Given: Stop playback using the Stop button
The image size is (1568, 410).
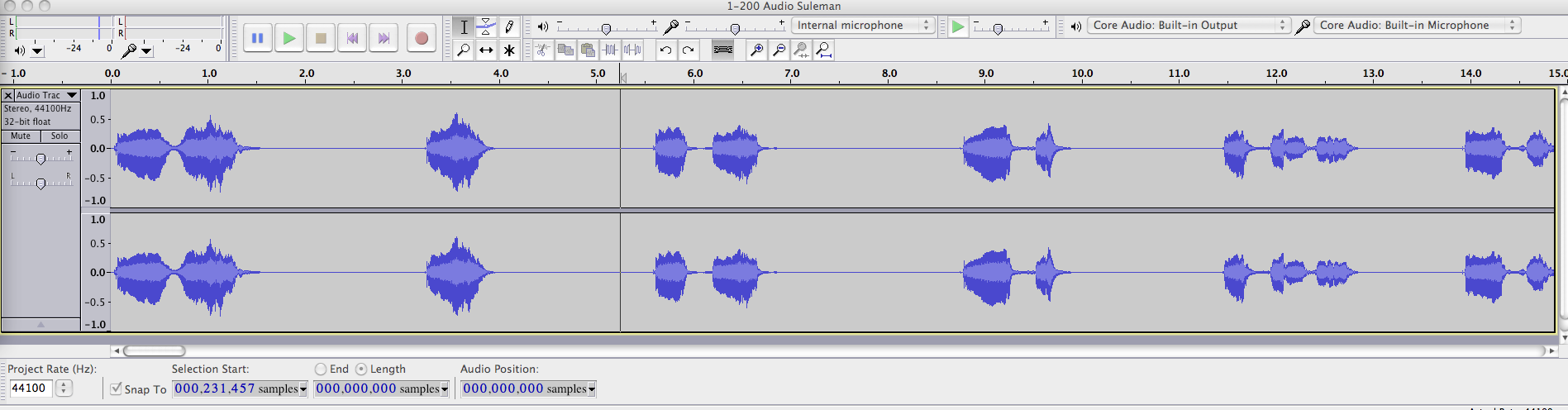Looking at the screenshot, I should tap(321, 38).
